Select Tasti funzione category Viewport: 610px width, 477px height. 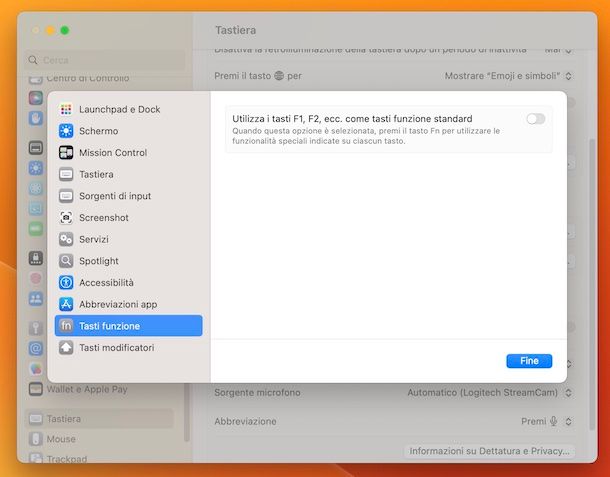click(128, 326)
